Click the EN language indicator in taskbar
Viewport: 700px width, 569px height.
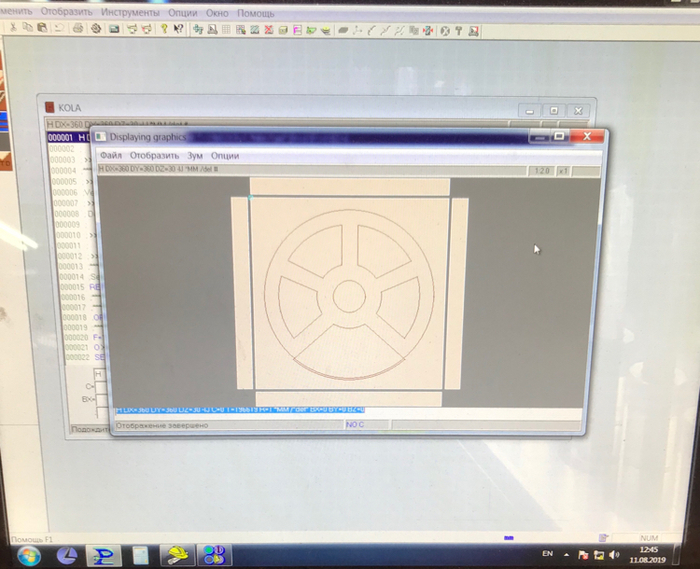548,553
